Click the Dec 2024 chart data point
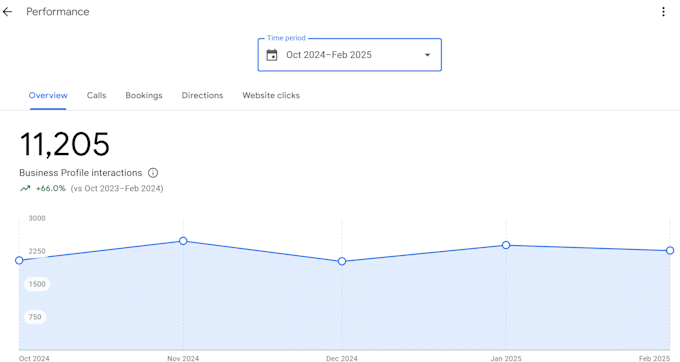 tap(342, 261)
